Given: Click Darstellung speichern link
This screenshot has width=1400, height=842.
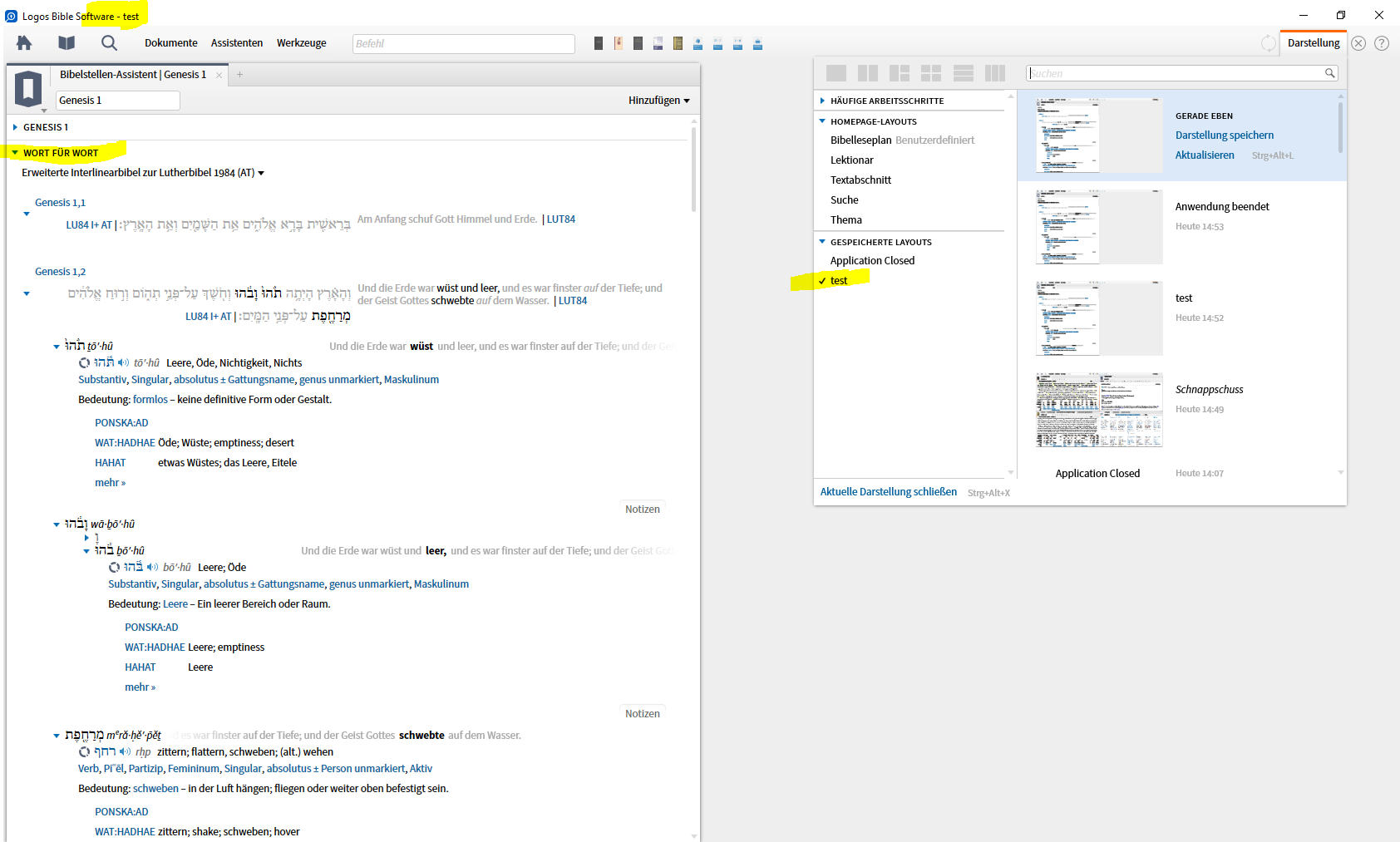Looking at the screenshot, I should click(1225, 135).
